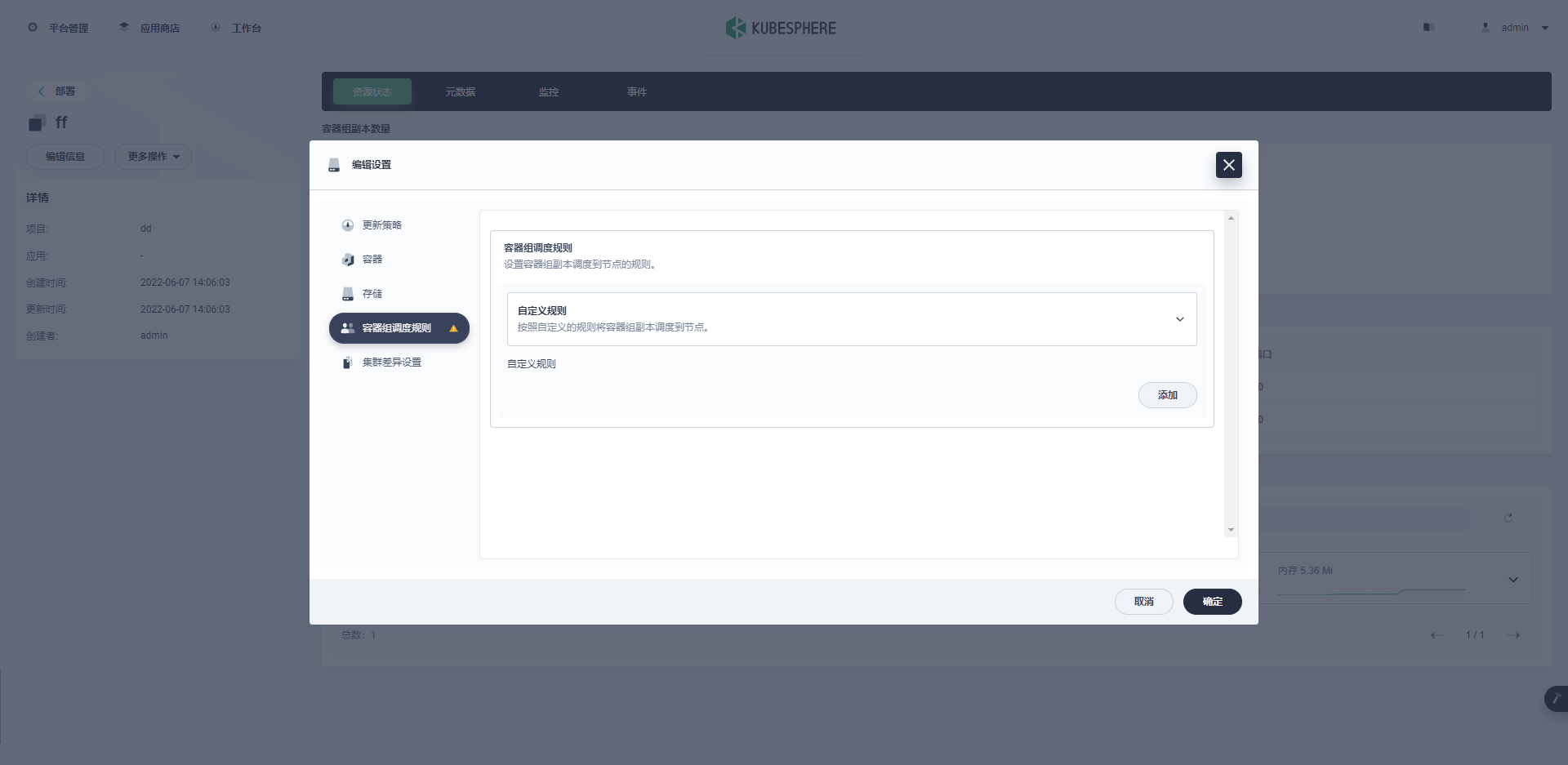Click the project value dd
The height and width of the screenshot is (765, 1568).
(146, 229)
